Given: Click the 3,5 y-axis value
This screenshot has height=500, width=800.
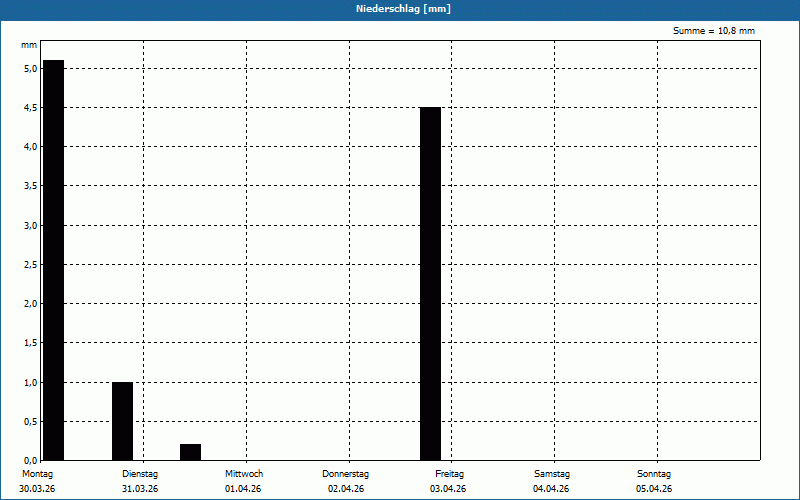Looking at the screenshot, I should point(31,186).
